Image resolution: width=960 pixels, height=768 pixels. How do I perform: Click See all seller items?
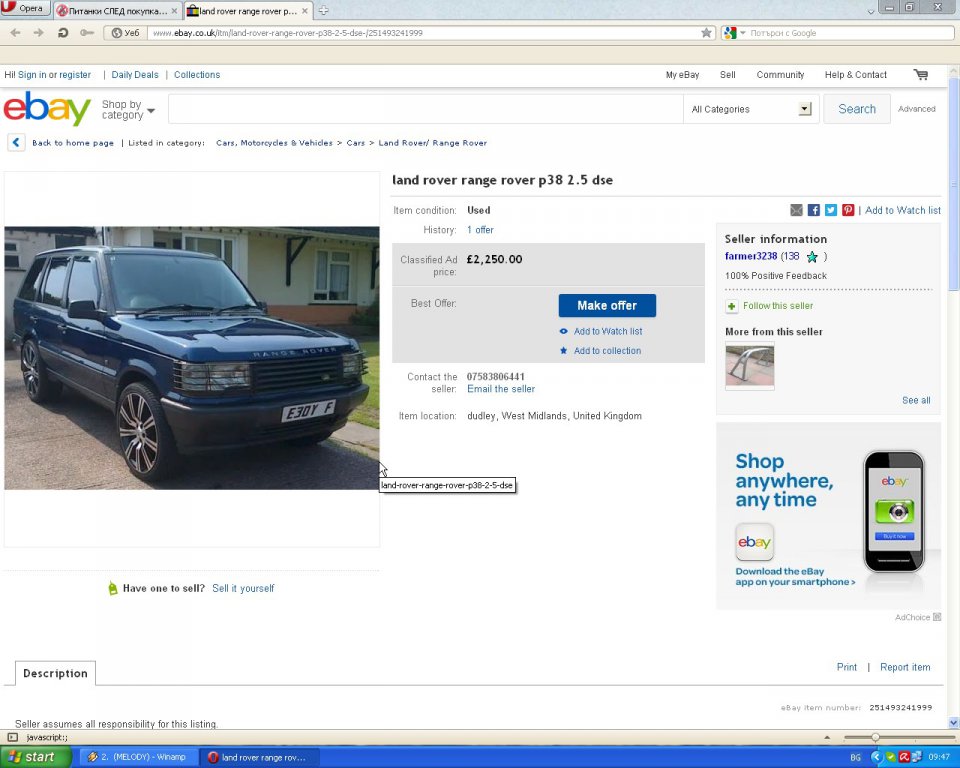point(916,401)
